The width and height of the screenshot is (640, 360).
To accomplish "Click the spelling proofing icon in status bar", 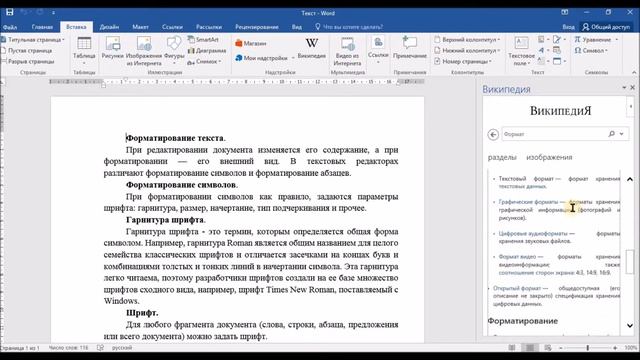I will (x=100, y=348).
